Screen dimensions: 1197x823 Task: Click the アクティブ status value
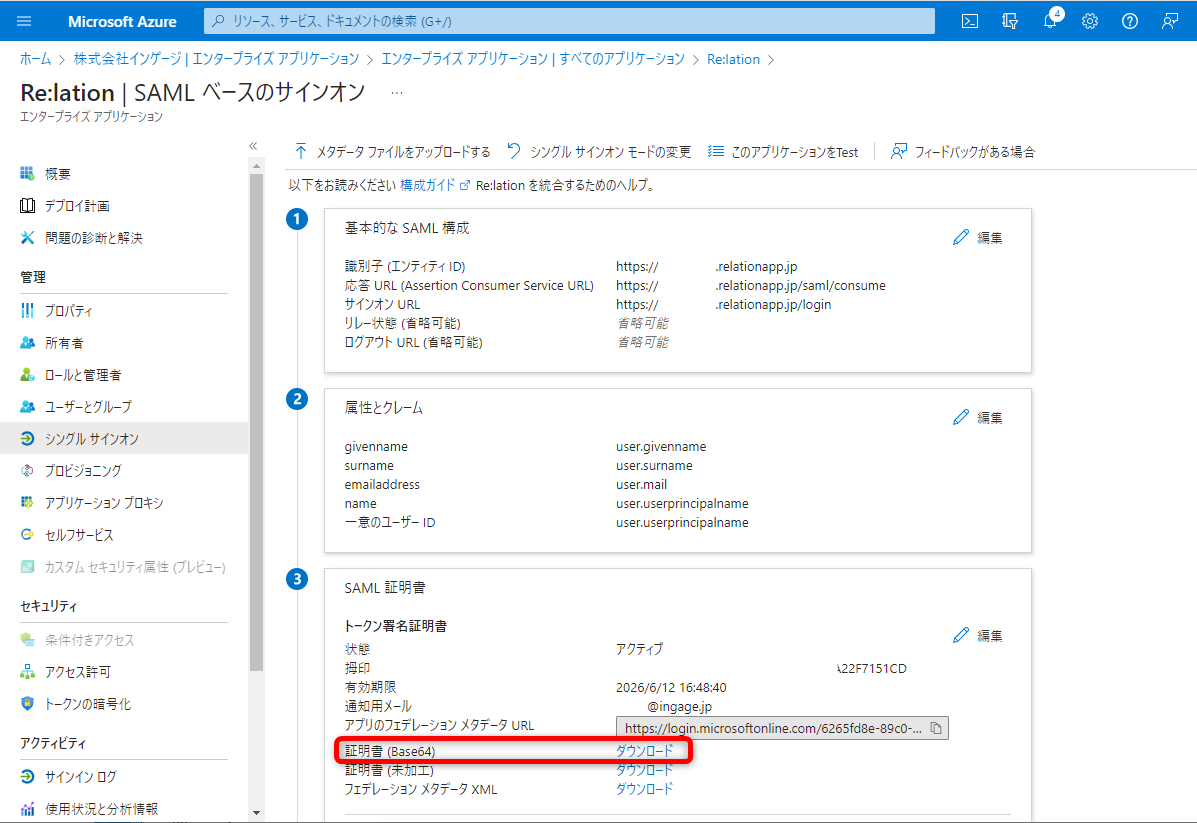(x=640, y=649)
